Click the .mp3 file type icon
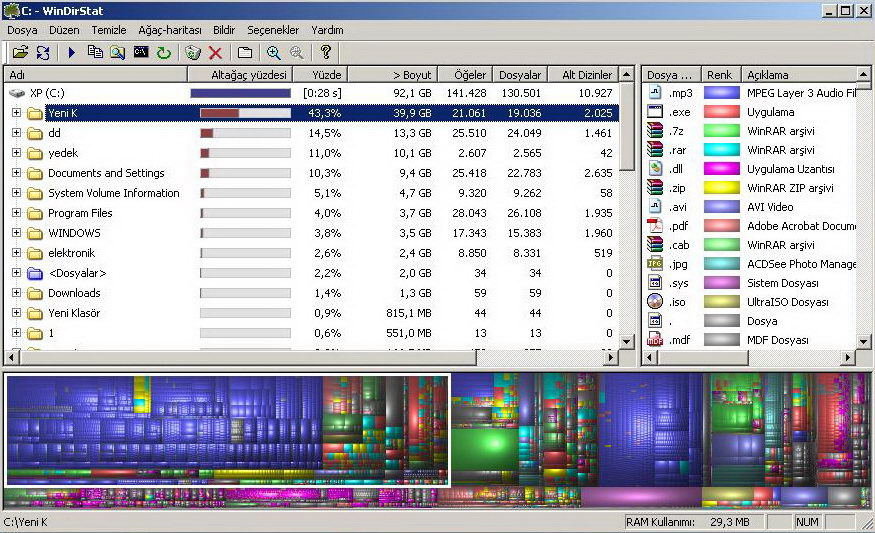The image size is (875, 533). [x=655, y=93]
